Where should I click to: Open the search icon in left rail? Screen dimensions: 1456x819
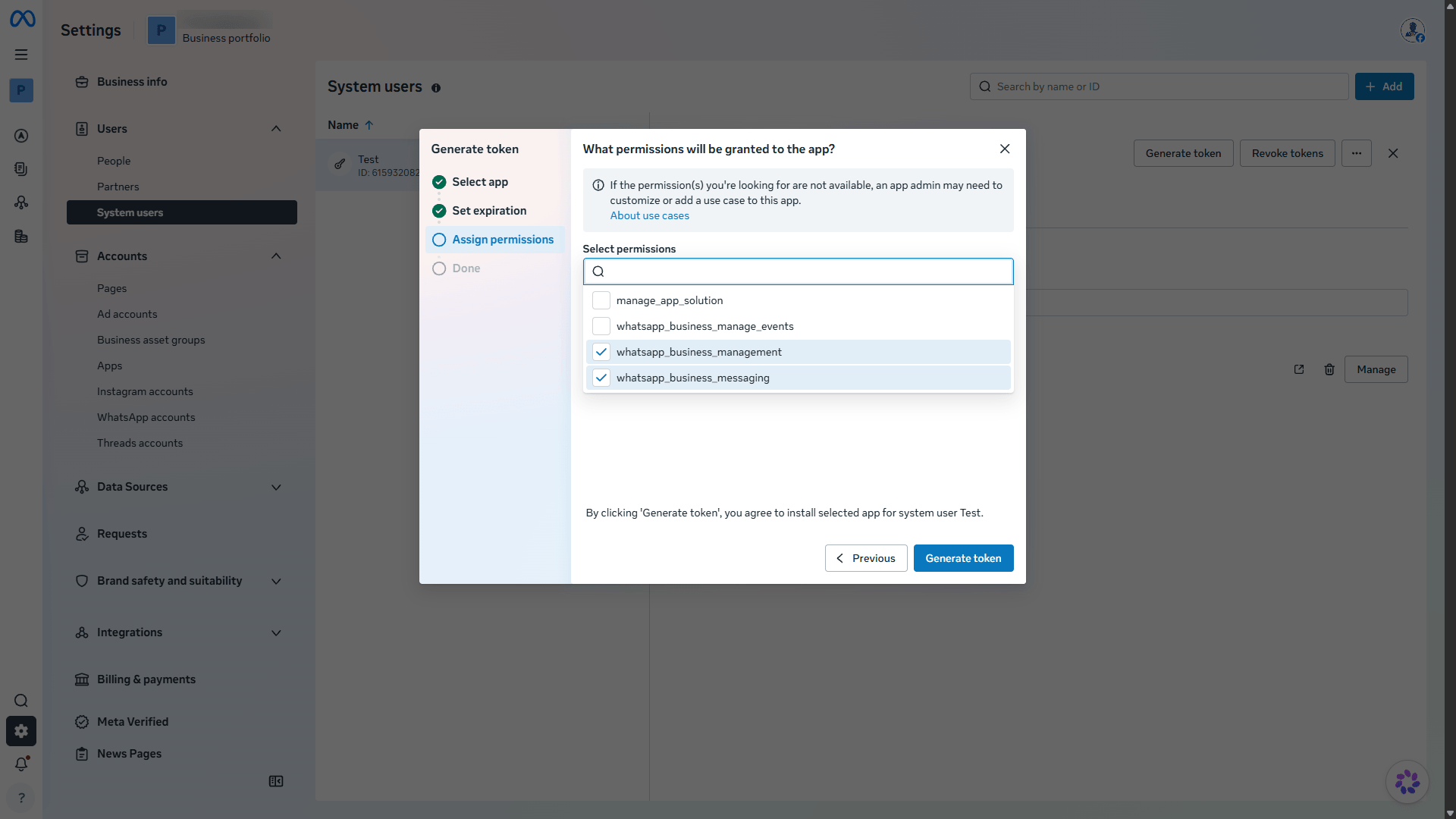(21, 701)
